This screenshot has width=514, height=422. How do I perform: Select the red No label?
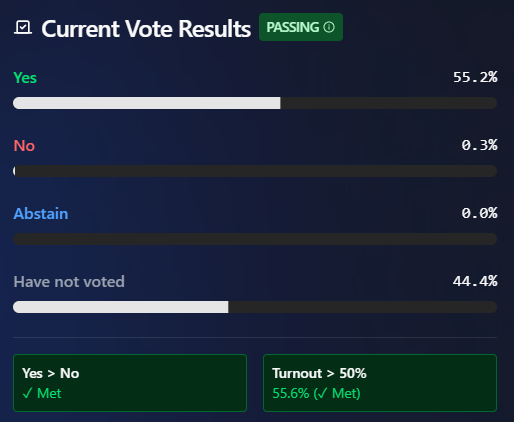(24, 146)
